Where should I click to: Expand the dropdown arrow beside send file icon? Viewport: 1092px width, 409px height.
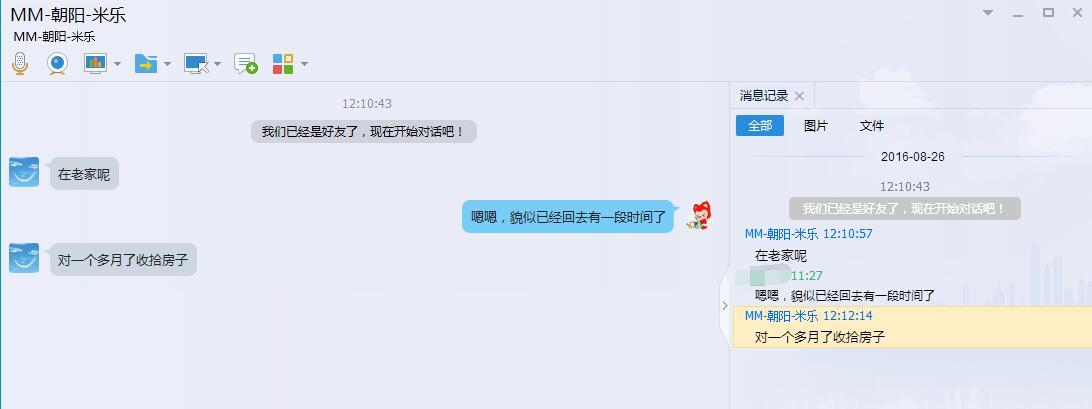click(167, 64)
